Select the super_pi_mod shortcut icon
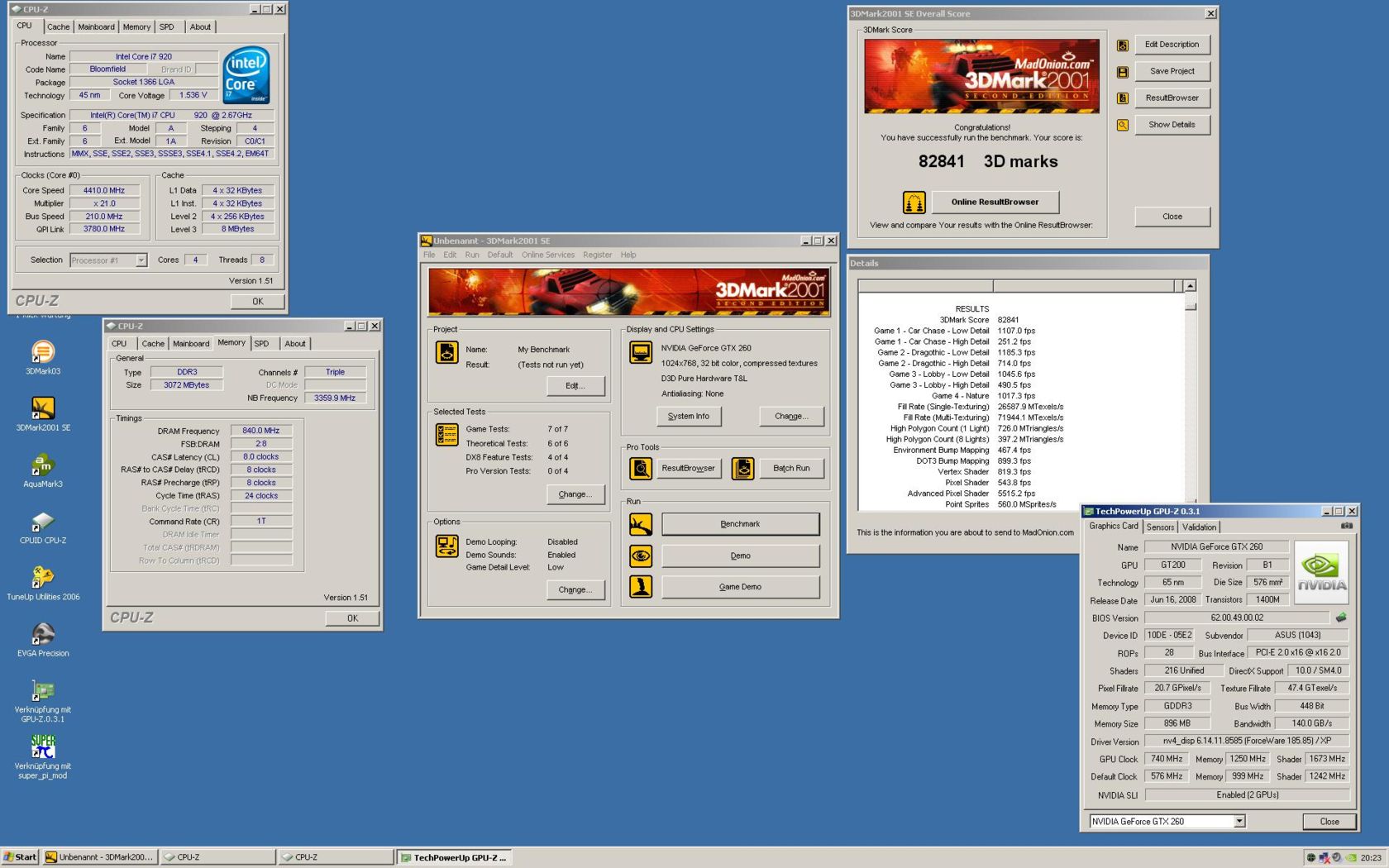Screen dimensions: 1389x868 tap(43, 747)
